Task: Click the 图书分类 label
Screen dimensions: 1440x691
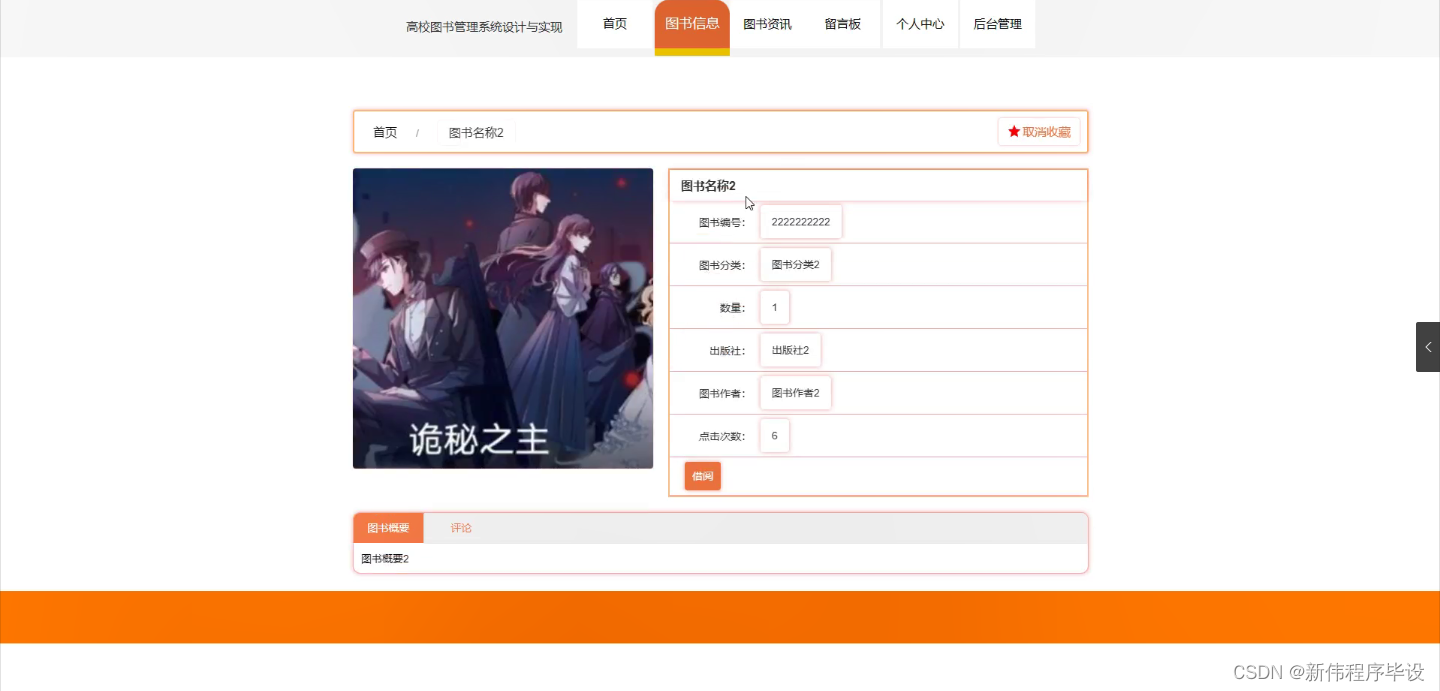Action: (722, 266)
